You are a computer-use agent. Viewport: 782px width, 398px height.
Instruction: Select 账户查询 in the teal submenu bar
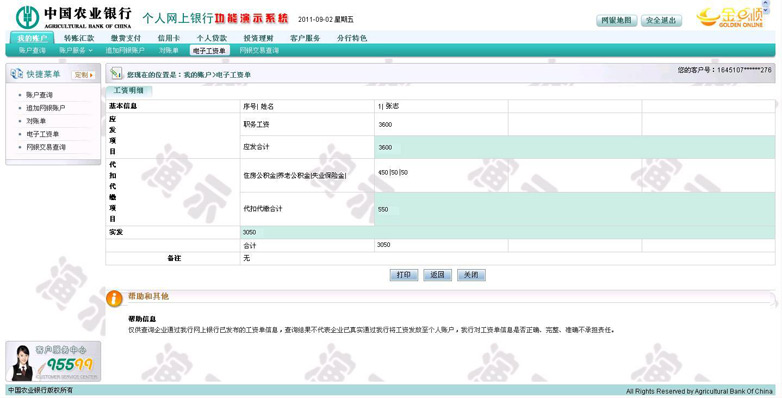point(32,50)
